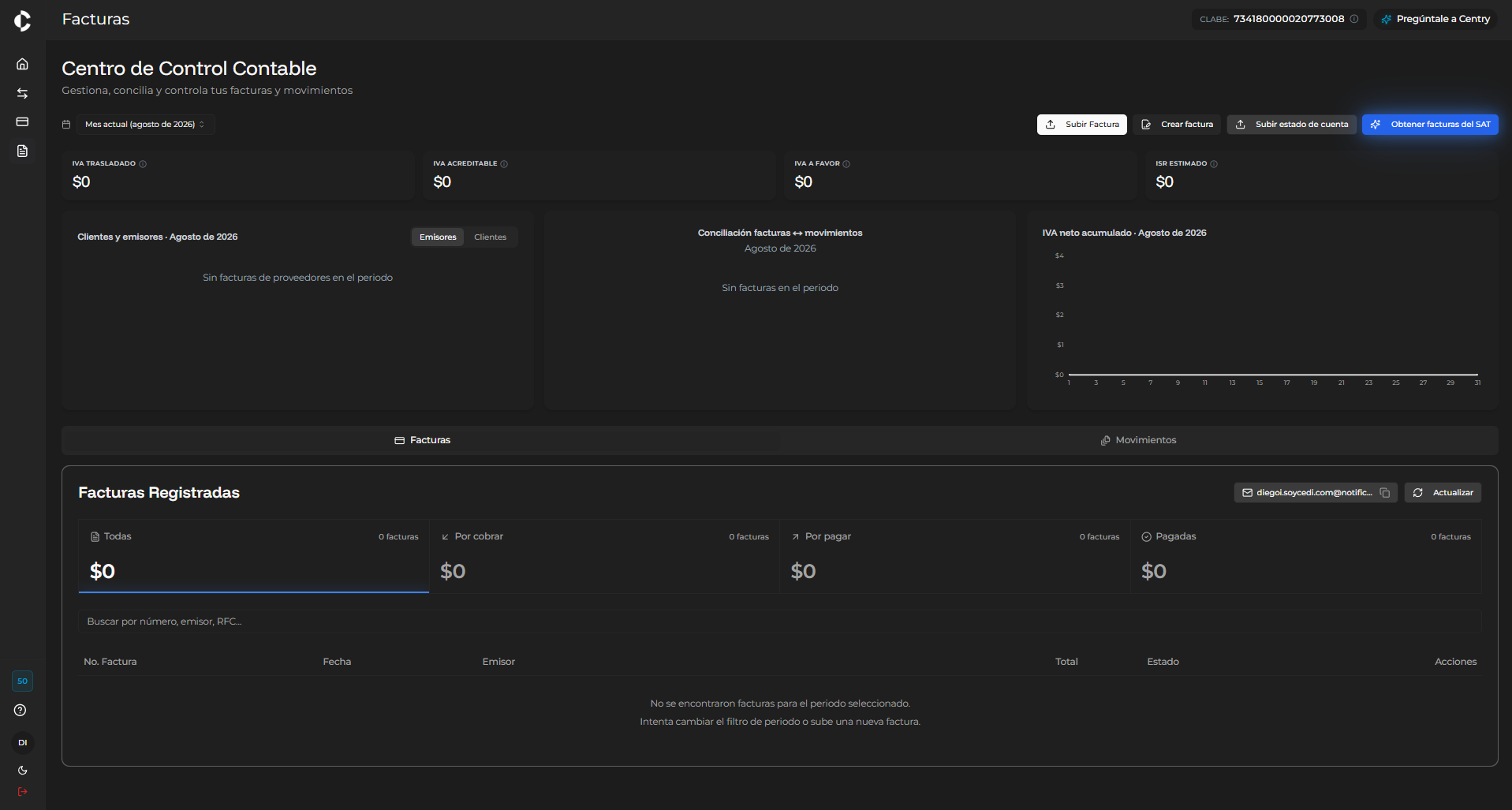Screen dimensions: 1512x810
Task: Copy the notification email address icon
Action: (1385, 493)
